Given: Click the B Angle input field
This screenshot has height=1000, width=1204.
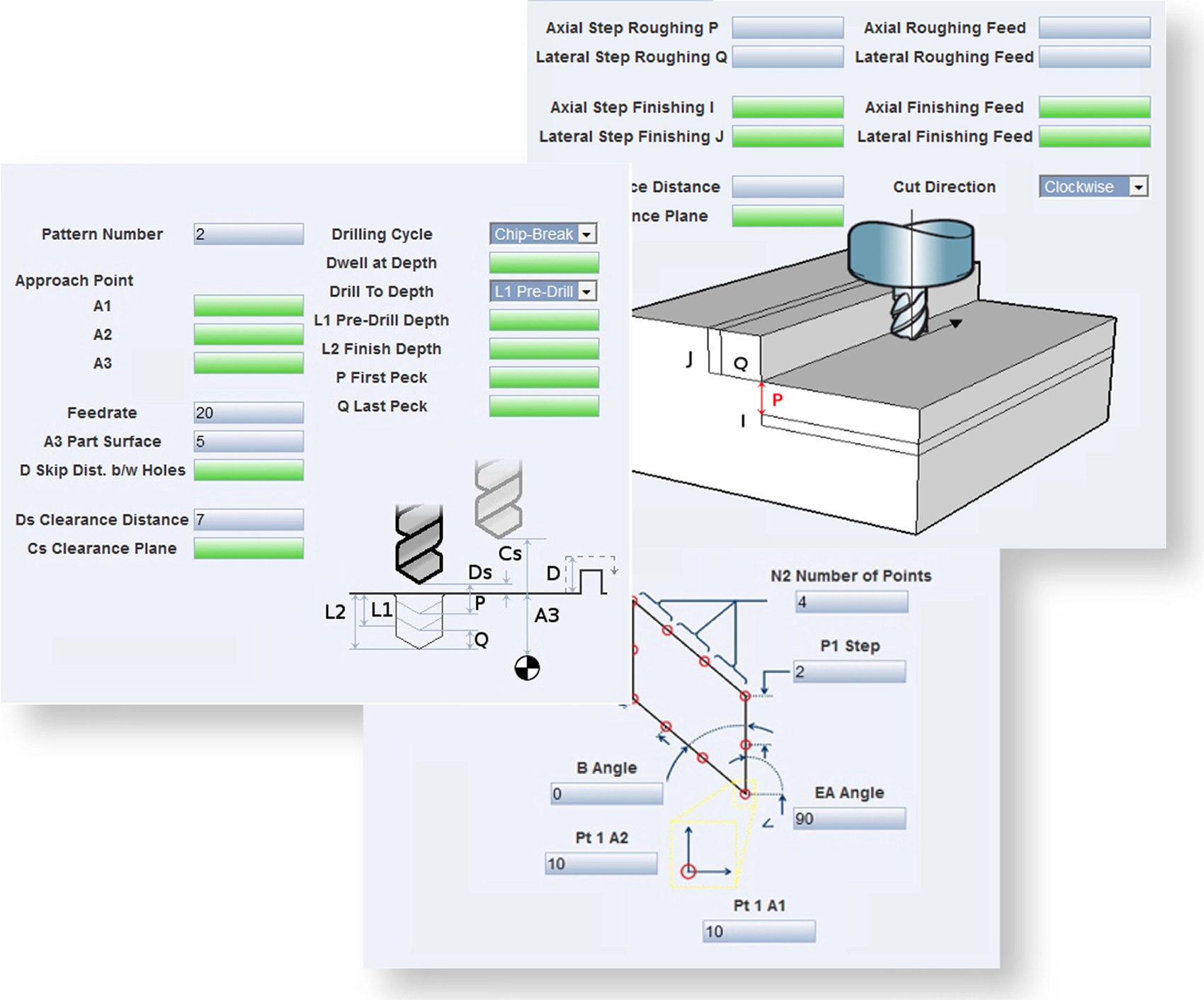Looking at the screenshot, I should [x=607, y=794].
